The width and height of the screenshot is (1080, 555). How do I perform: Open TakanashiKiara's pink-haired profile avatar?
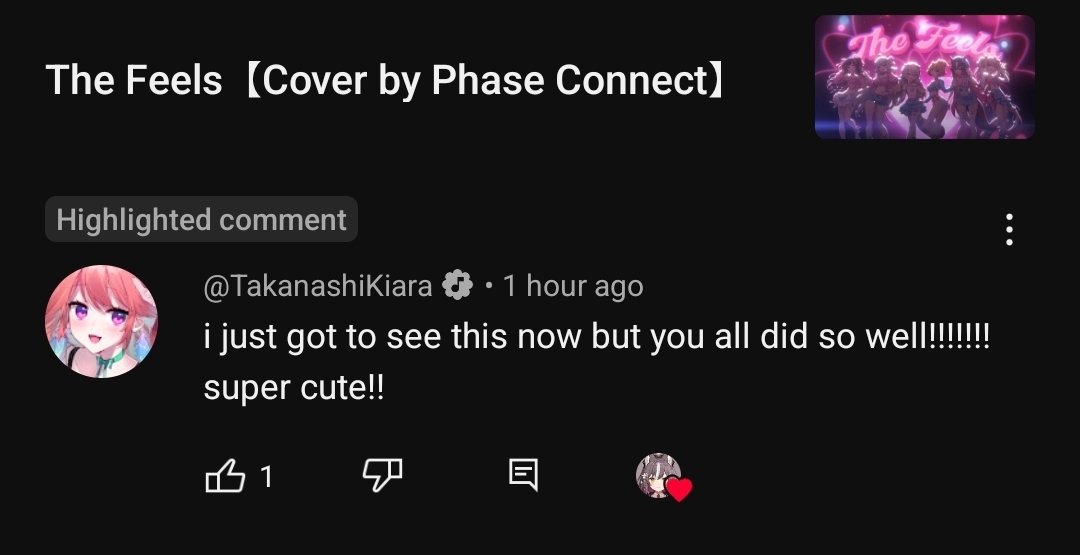(x=101, y=321)
